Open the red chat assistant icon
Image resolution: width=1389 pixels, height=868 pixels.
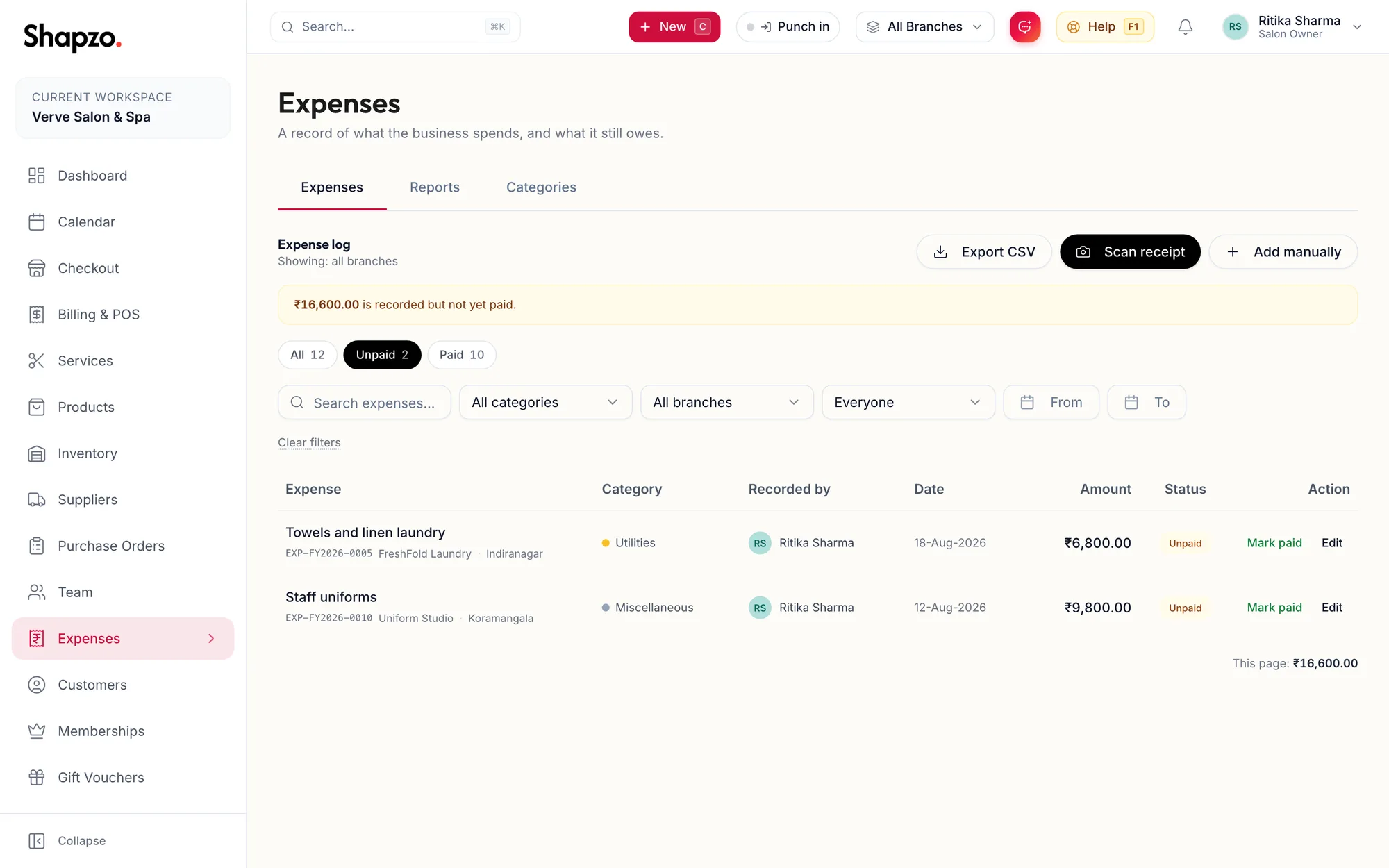coord(1025,27)
